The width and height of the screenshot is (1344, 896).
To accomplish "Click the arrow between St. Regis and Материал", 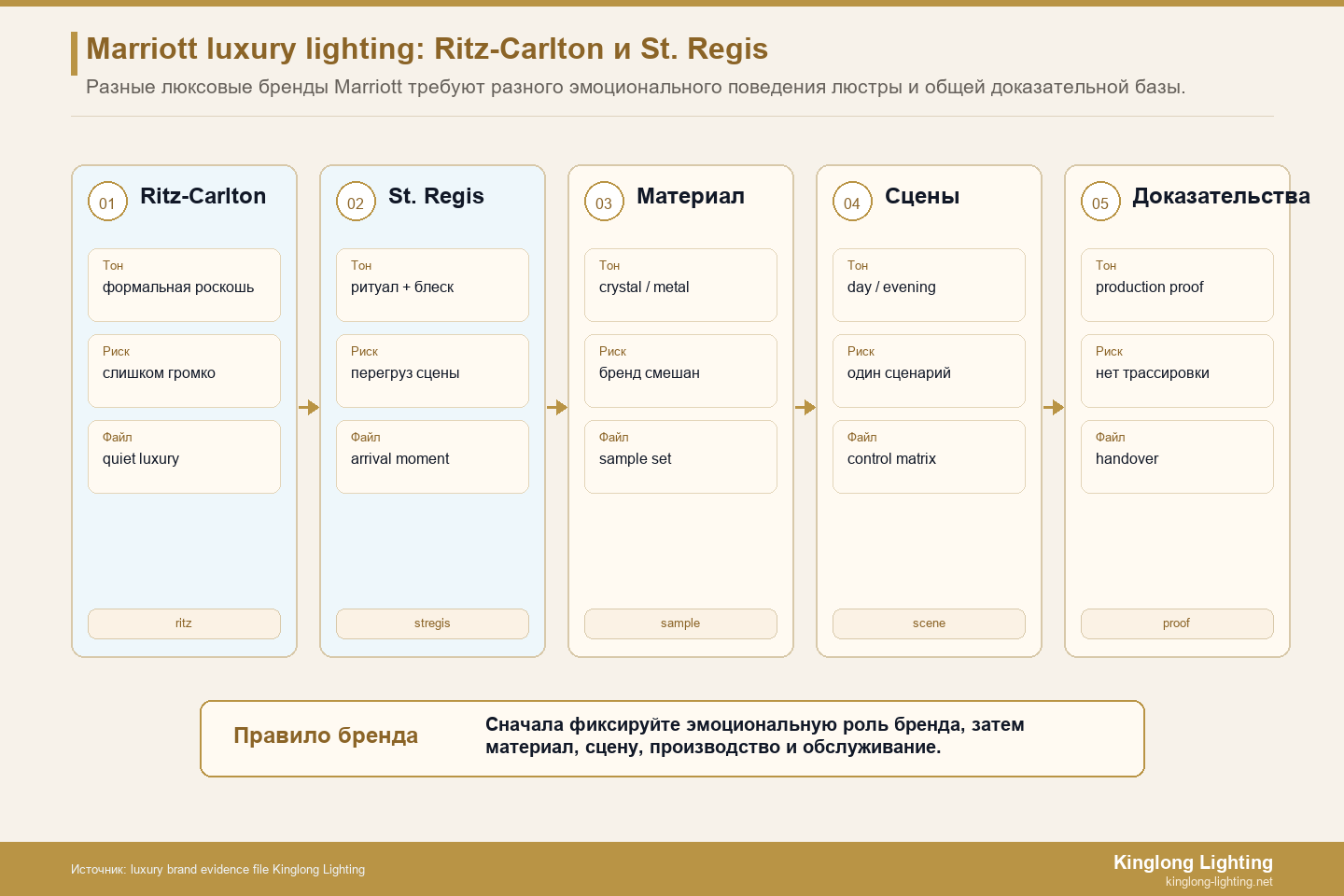I will click(557, 407).
